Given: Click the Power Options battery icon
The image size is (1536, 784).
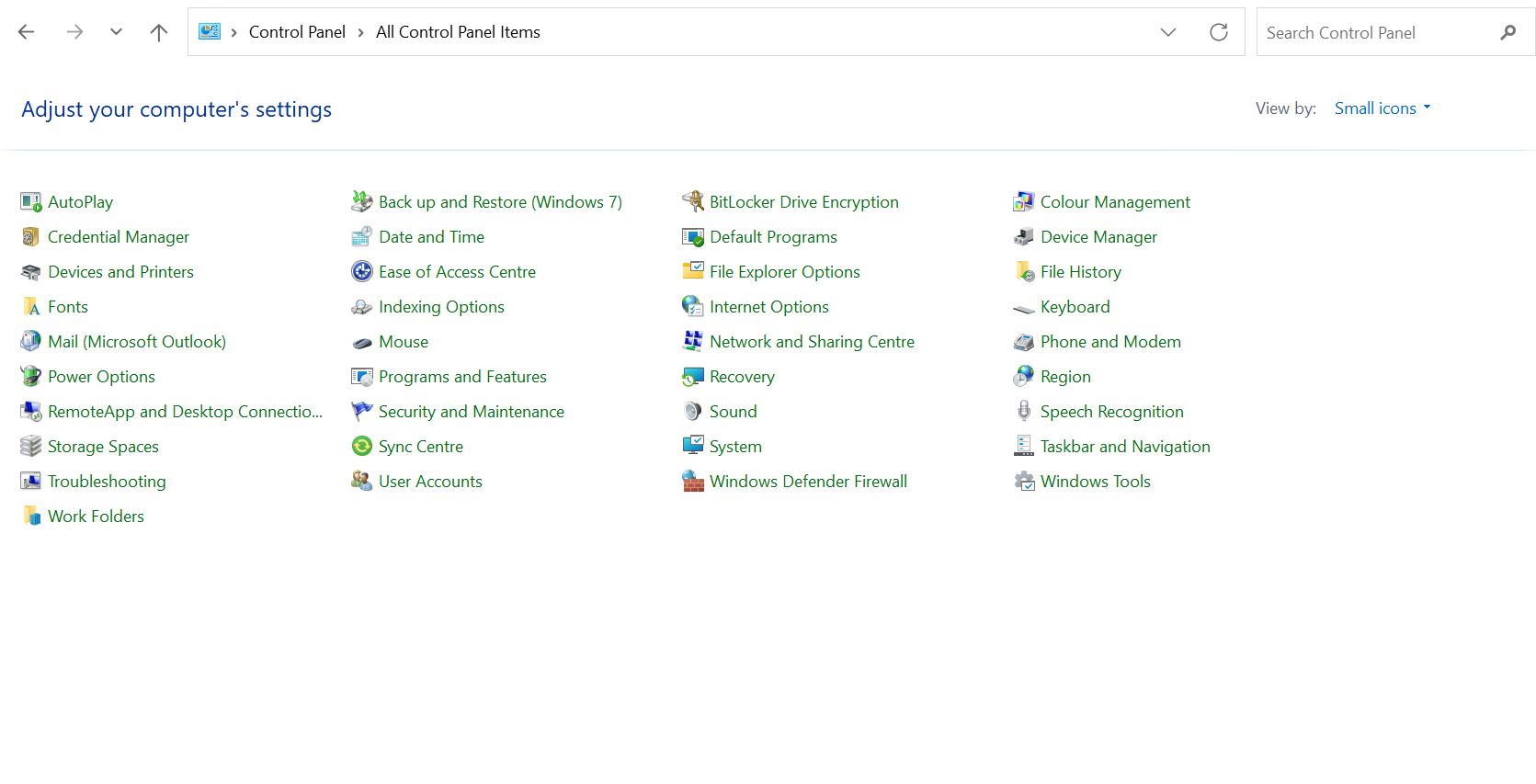Looking at the screenshot, I should click(x=31, y=377).
